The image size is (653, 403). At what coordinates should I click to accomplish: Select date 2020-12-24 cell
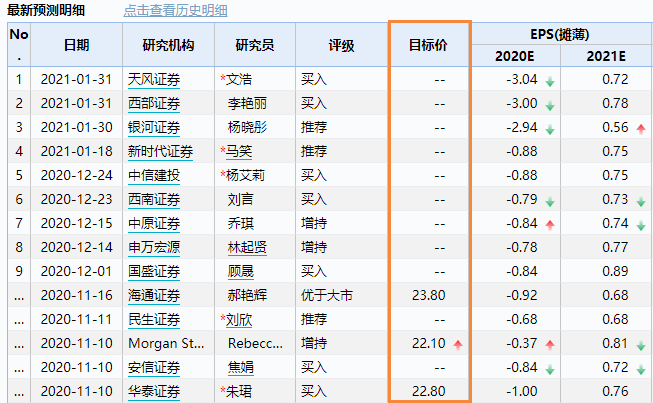coord(77,176)
